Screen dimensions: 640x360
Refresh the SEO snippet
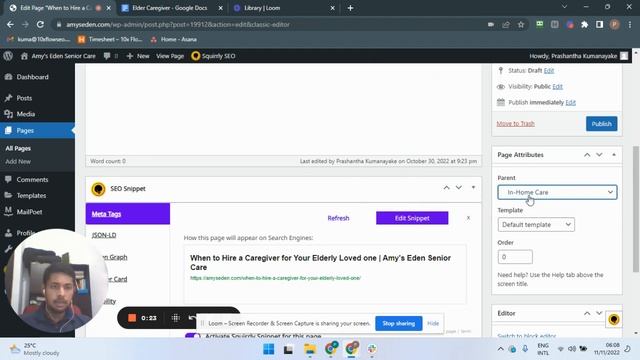pyautogui.click(x=338, y=218)
